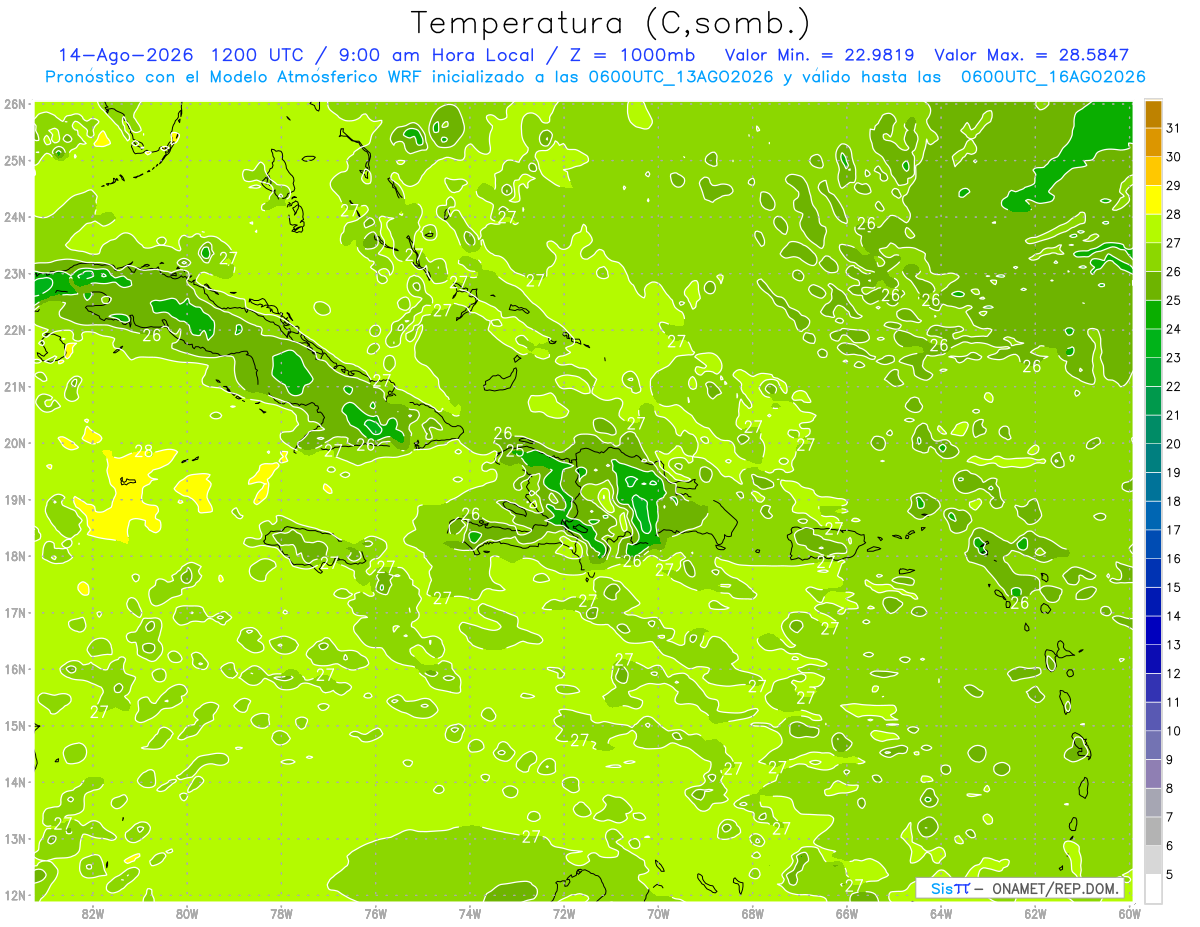Click the latitude axis label "26N"

[14, 104]
